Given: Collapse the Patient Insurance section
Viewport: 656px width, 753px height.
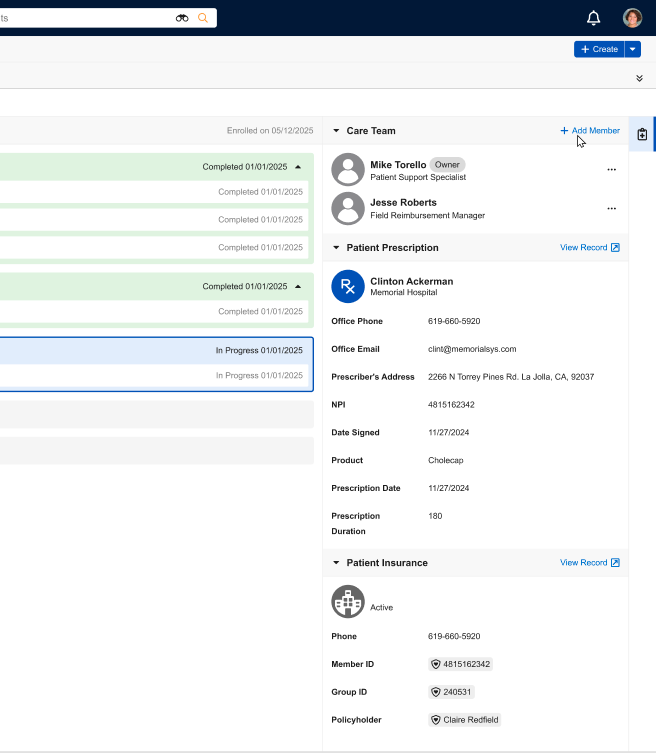Looking at the screenshot, I should (336, 563).
